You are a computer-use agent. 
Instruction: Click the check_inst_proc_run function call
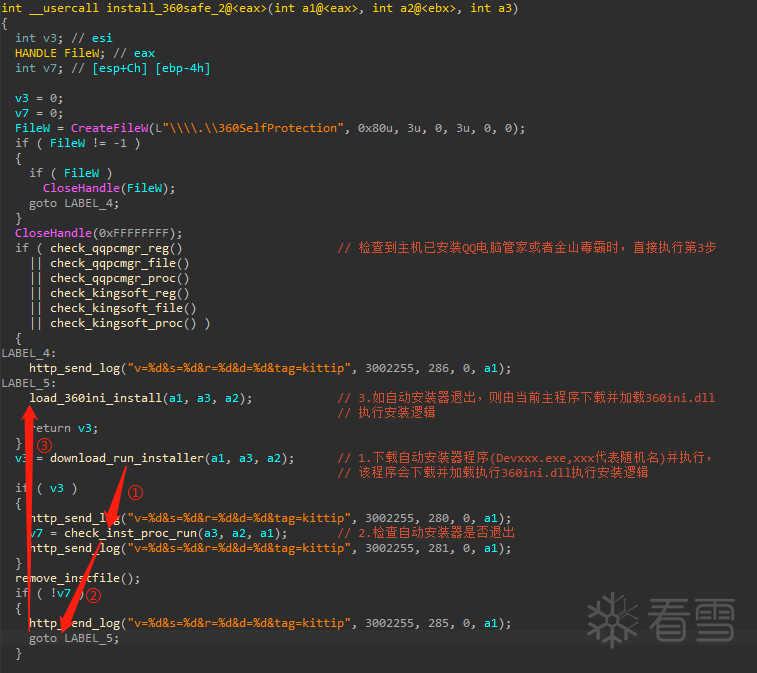click(x=175, y=533)
